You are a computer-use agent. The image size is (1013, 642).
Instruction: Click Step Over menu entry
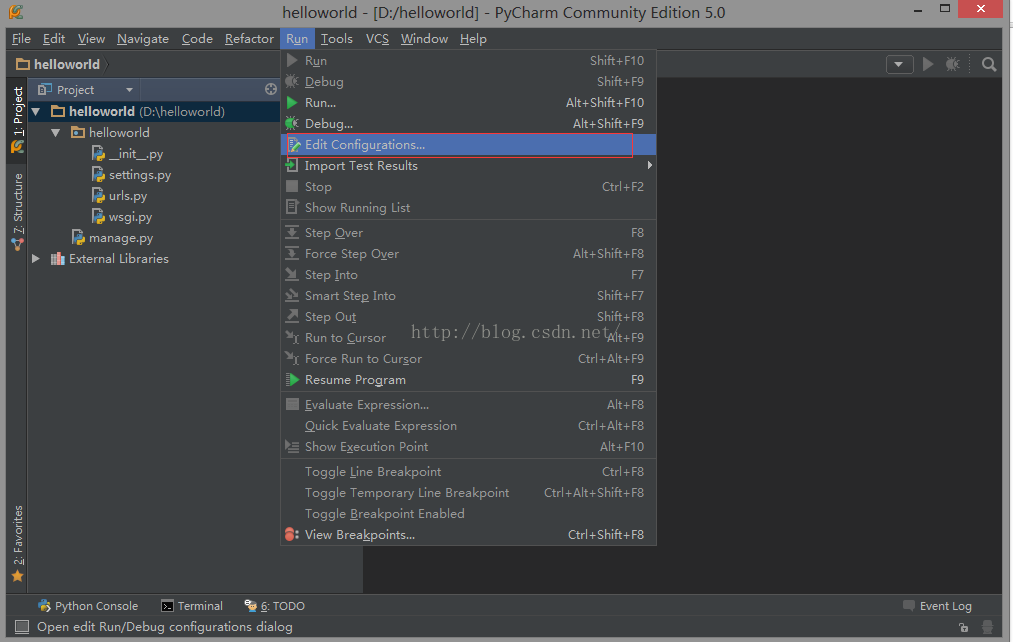pyautogui.click(x=468, y=233)
